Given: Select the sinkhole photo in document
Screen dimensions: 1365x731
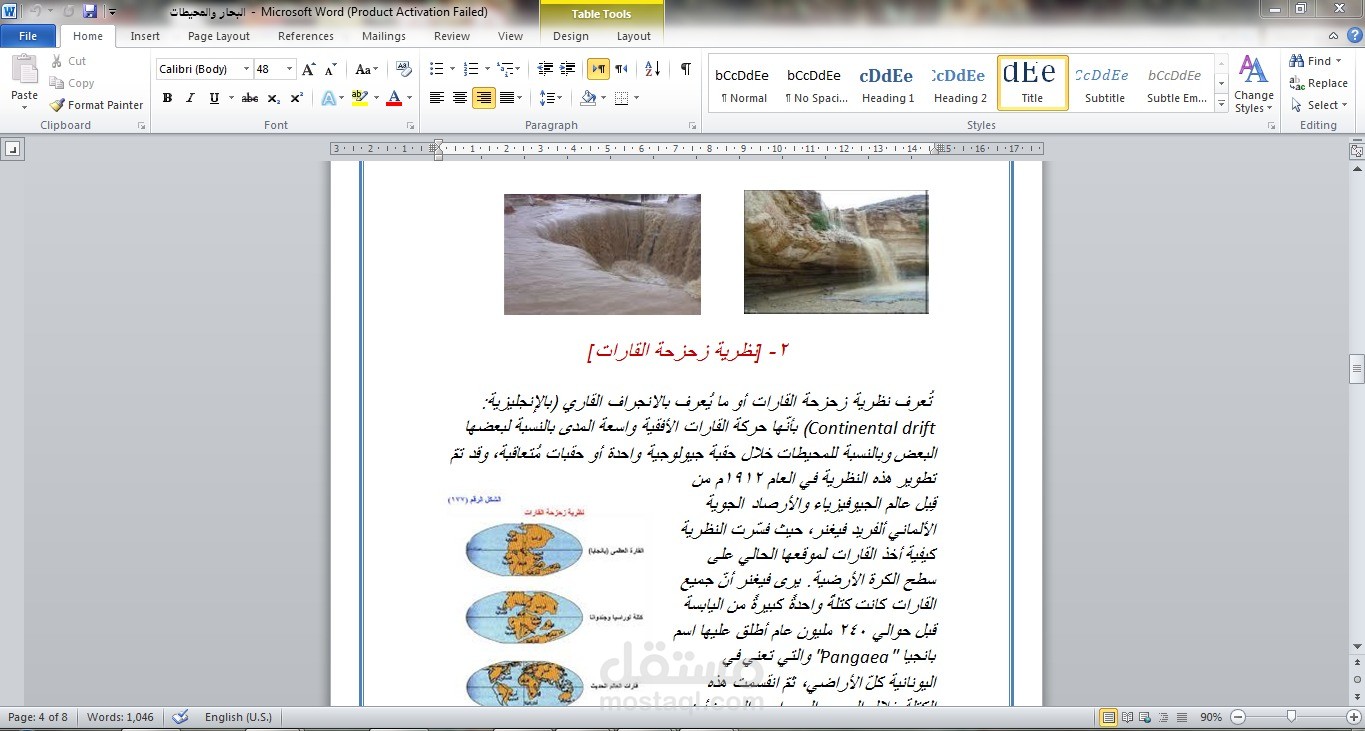Looking at the screenshot, I should (602, 254).
